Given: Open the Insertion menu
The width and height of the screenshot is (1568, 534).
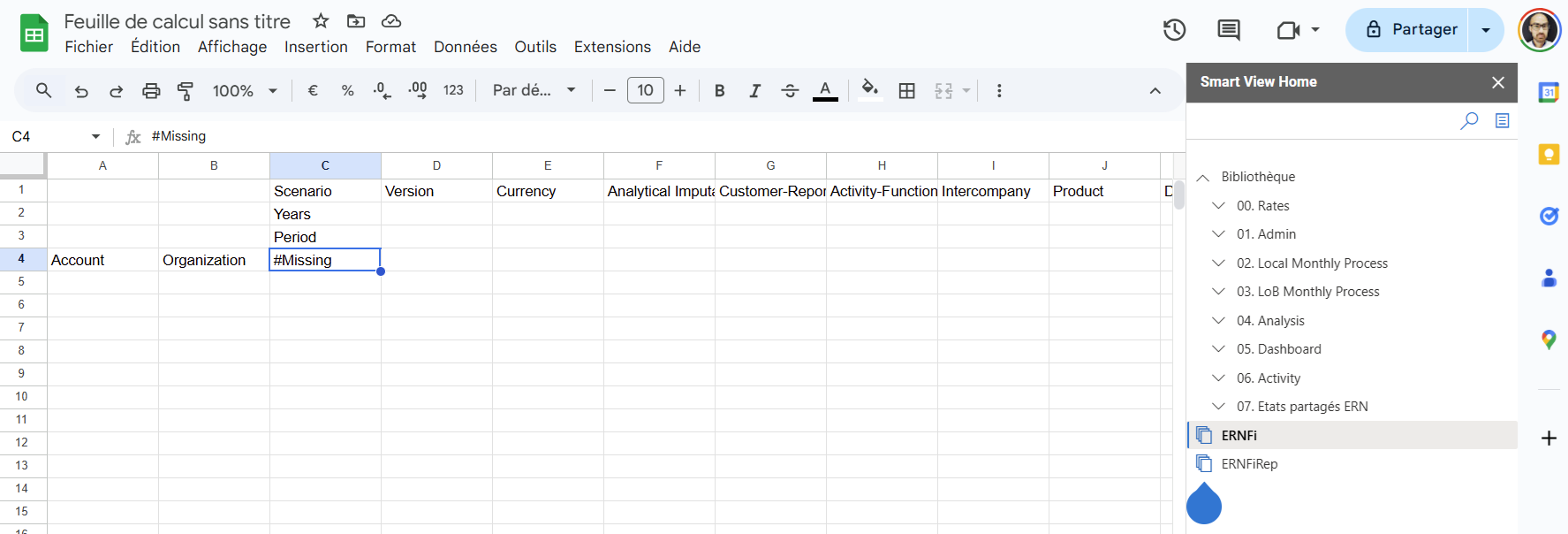Looking at the screenshot, I should (316, 47).
